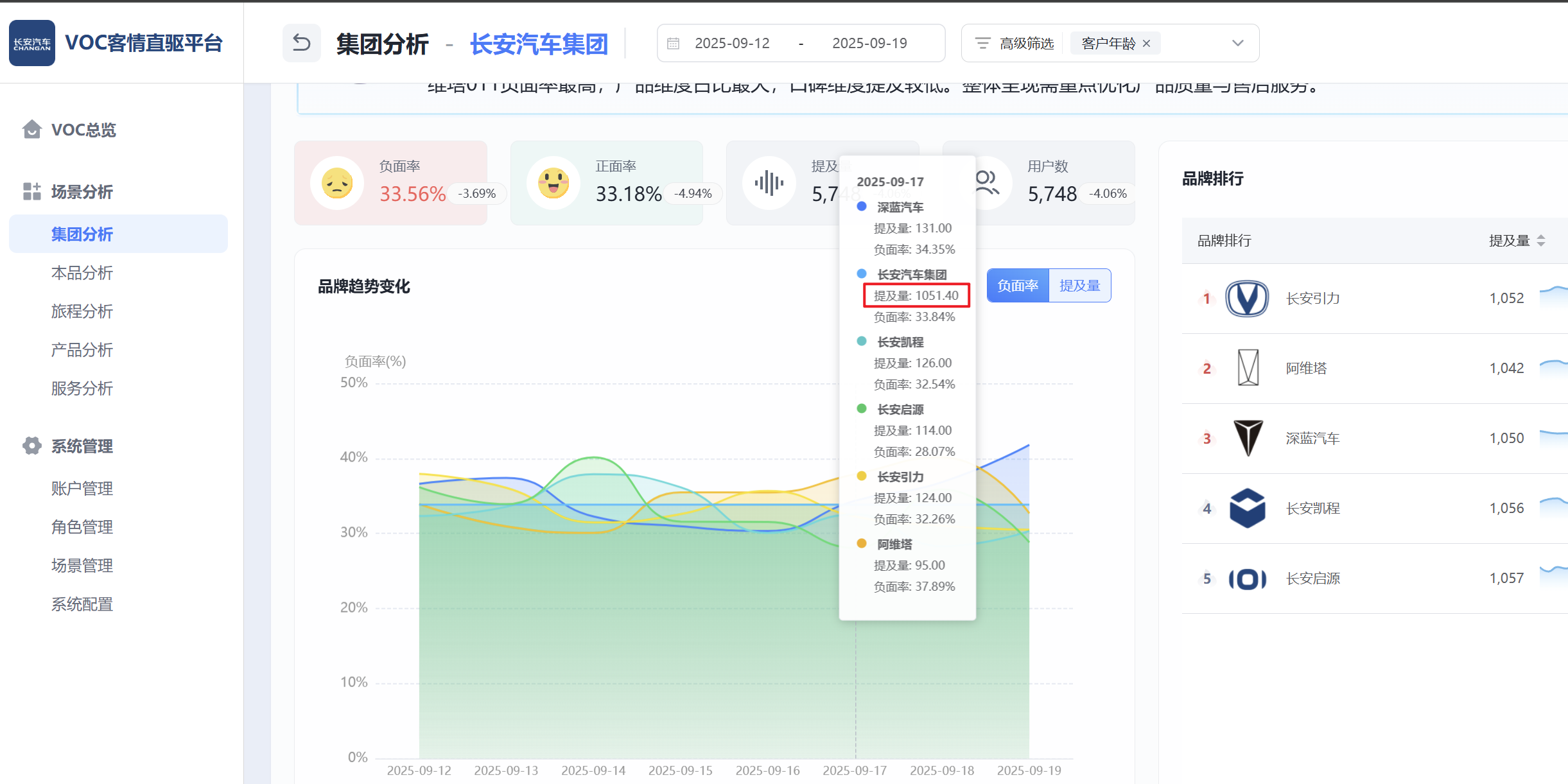This screenshot has width=1568, height=784.
Task: Select 集团分析 in the sidebar
Action: point(118,234)
